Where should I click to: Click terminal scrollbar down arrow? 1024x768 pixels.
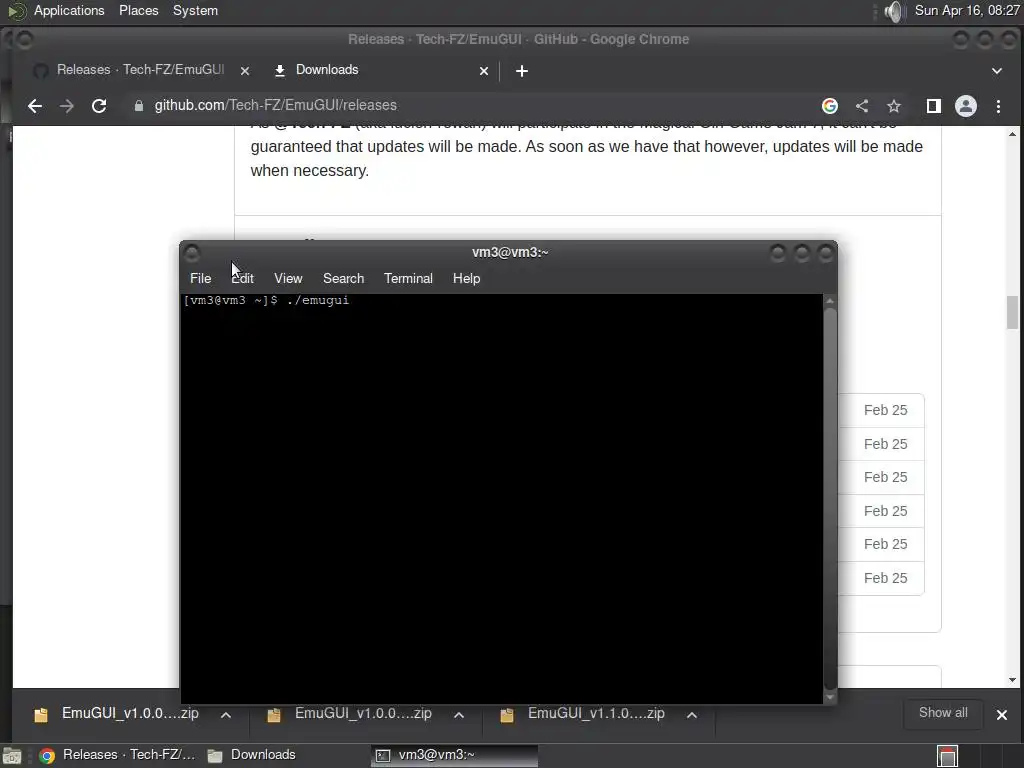pyautogui.click(x=830, y=697)
